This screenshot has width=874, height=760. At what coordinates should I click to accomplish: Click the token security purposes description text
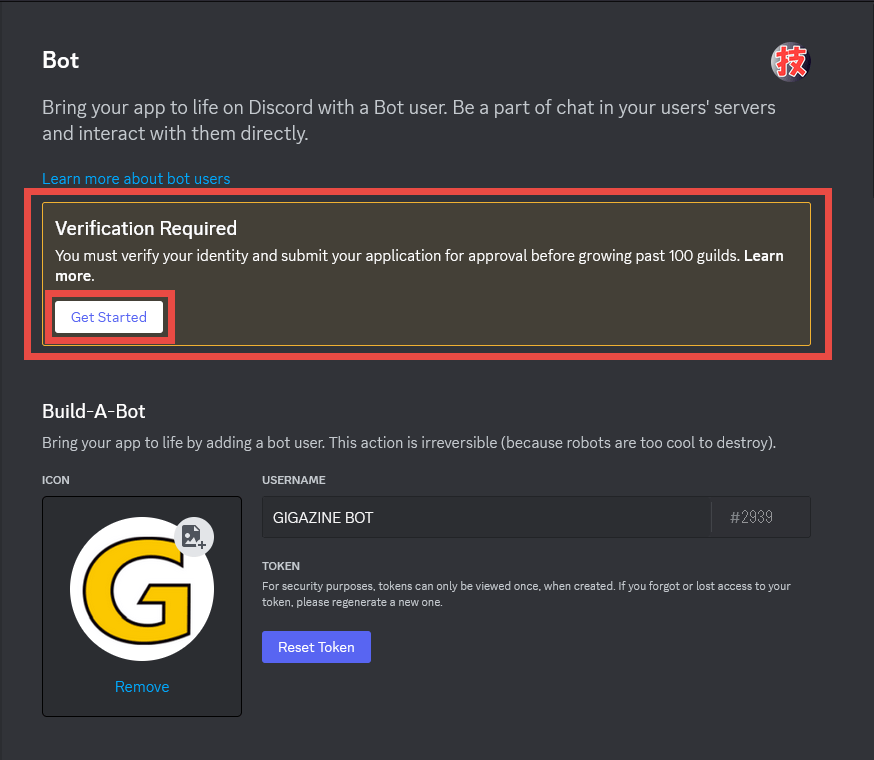tap(526, 594)
